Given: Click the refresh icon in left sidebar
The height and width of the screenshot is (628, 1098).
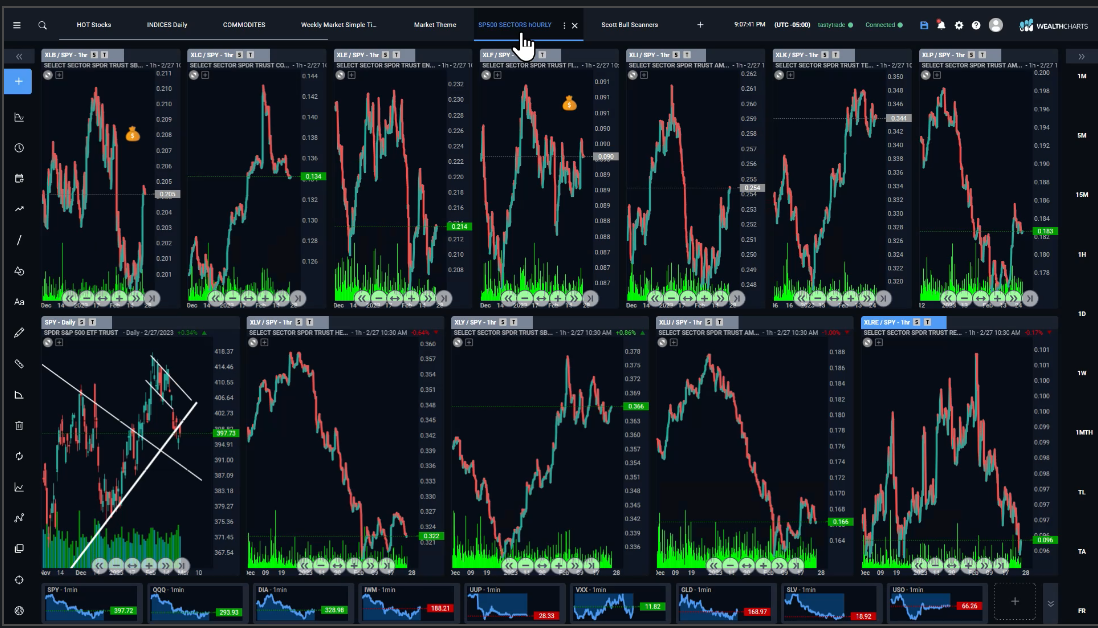Looking at the screenshot, I should 19,456.
